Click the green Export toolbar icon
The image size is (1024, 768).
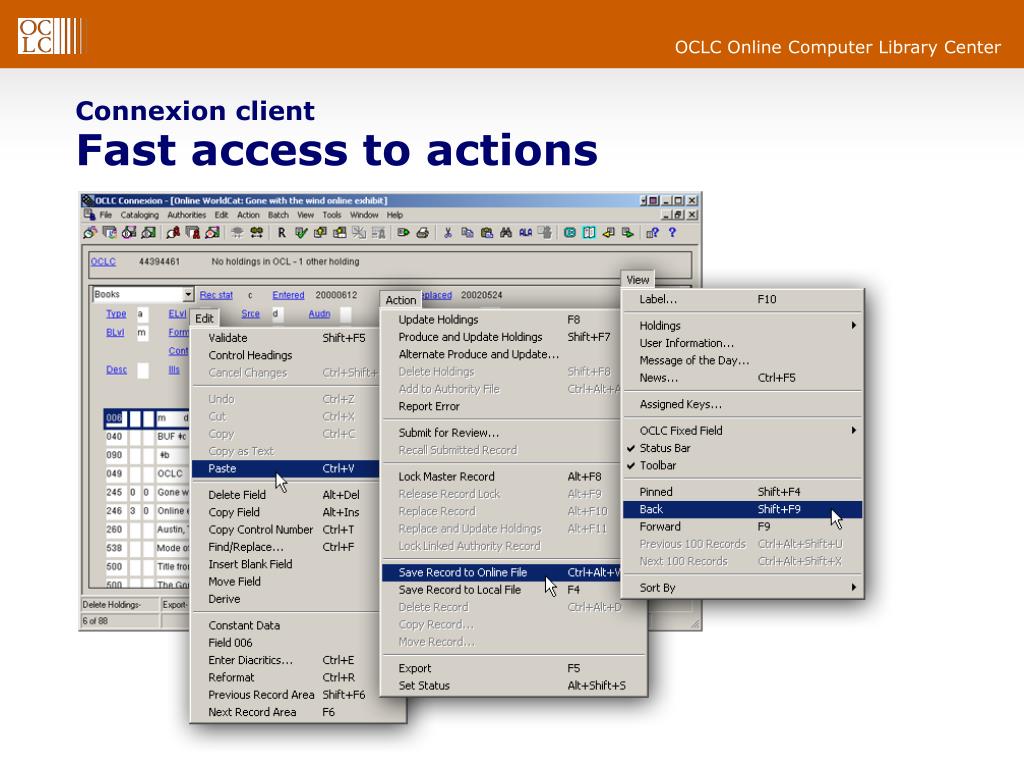pyautogui.click(x=403, y=232)
